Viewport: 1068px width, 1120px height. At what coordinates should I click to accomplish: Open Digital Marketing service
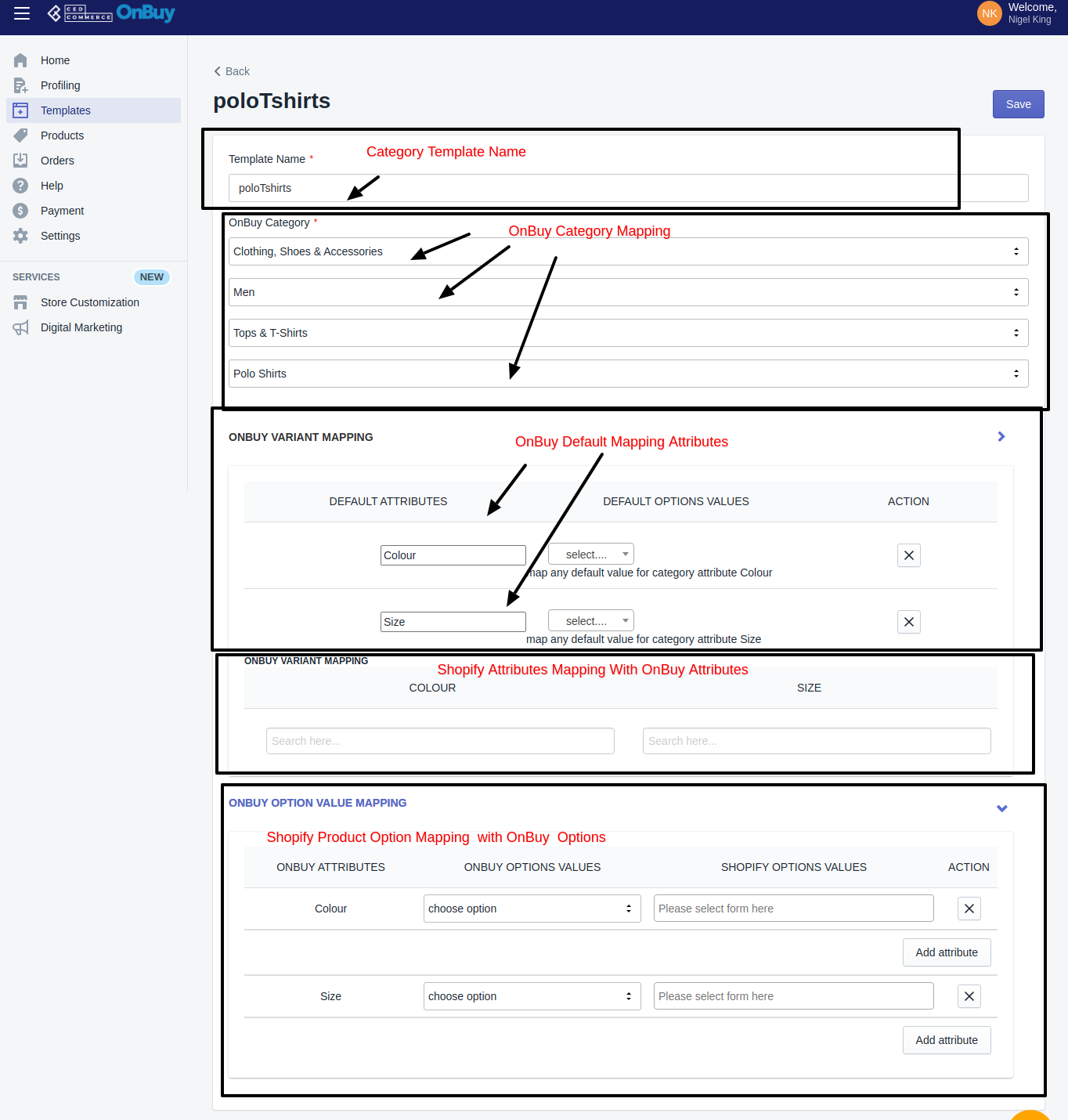[93, 327]
